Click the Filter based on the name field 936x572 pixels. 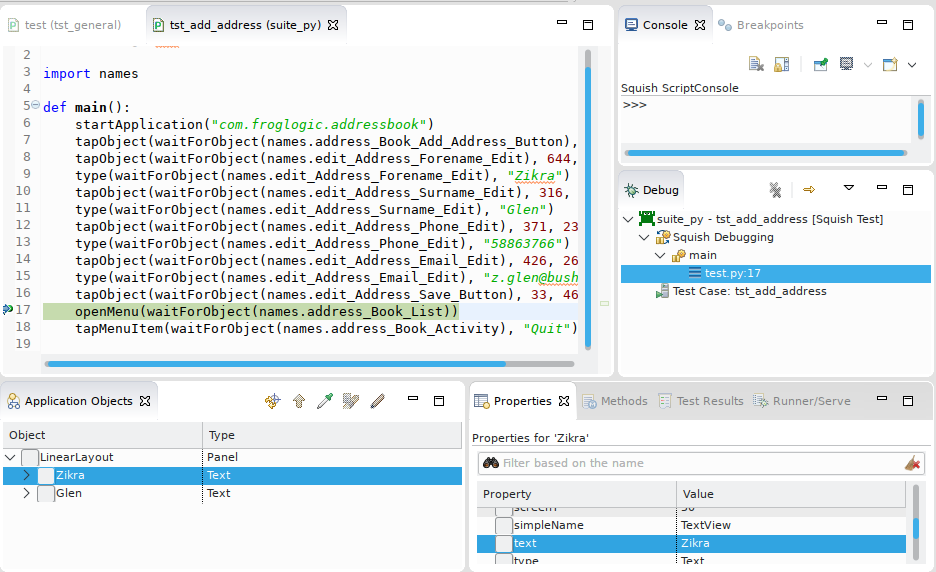[x=701, y=463]
